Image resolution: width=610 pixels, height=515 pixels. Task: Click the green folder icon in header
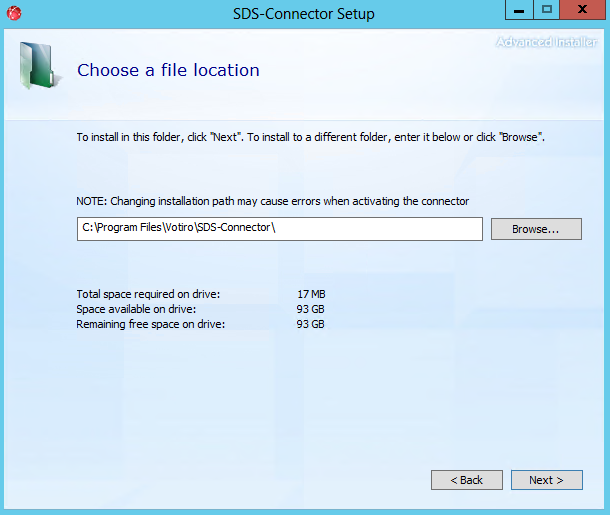coord(39,65)
